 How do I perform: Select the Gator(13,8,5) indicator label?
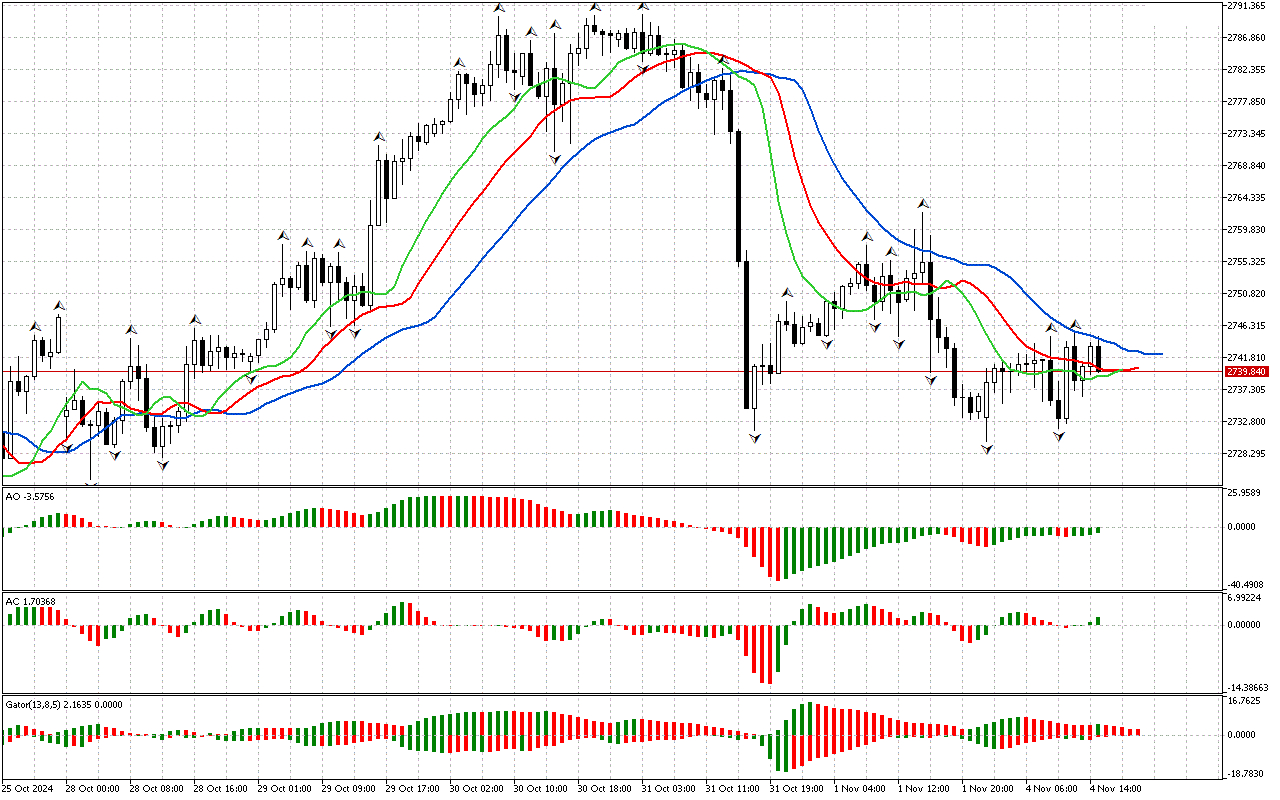[64, 704]
